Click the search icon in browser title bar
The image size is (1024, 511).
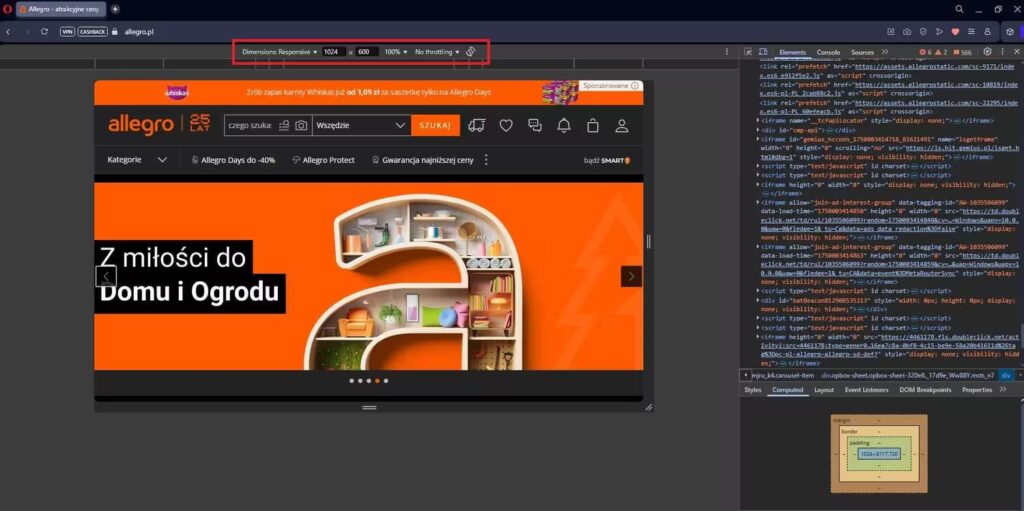(x=959, y=9)
